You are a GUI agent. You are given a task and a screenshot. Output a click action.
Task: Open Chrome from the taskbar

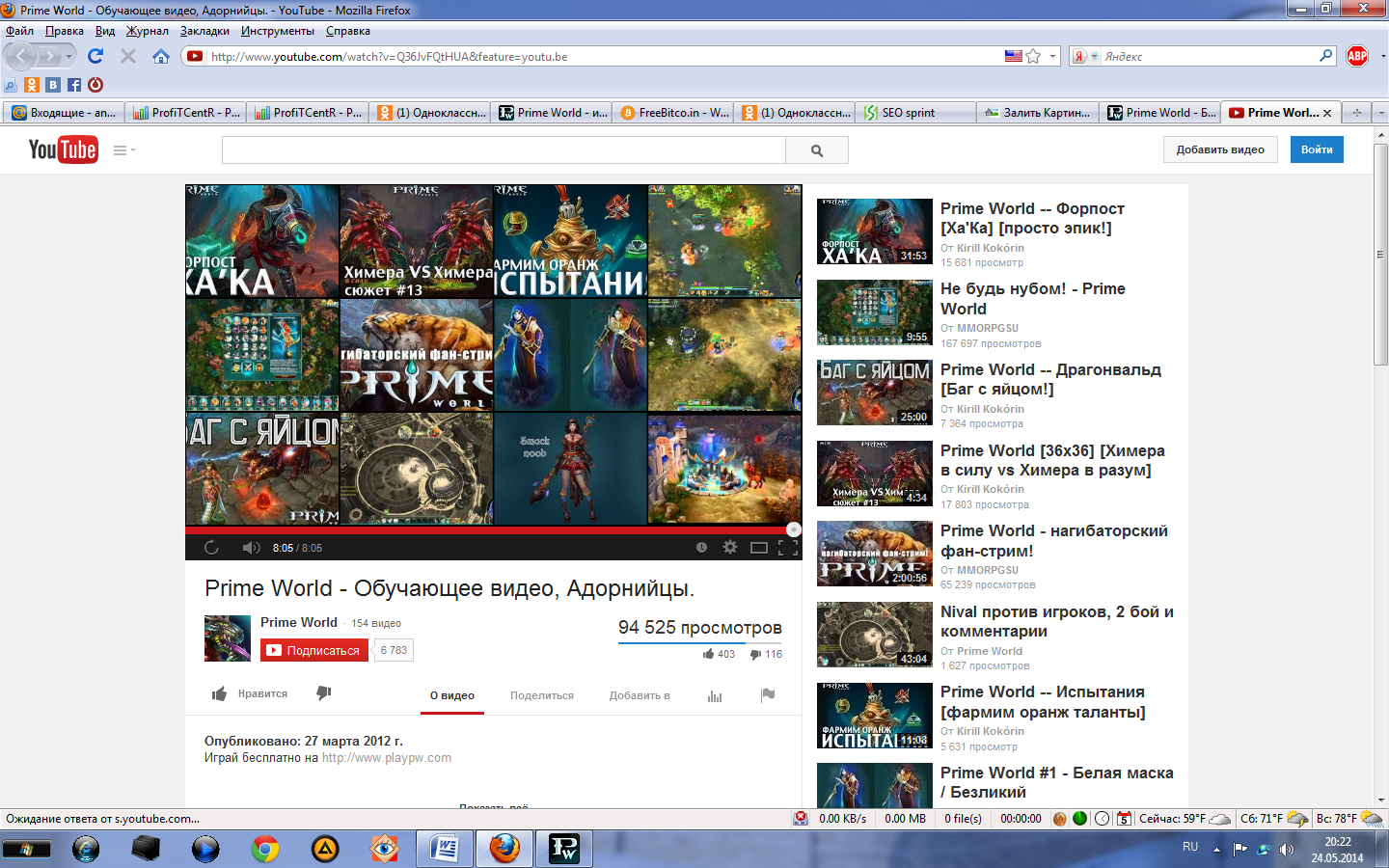pyautogui.click(x=265, y=849)
